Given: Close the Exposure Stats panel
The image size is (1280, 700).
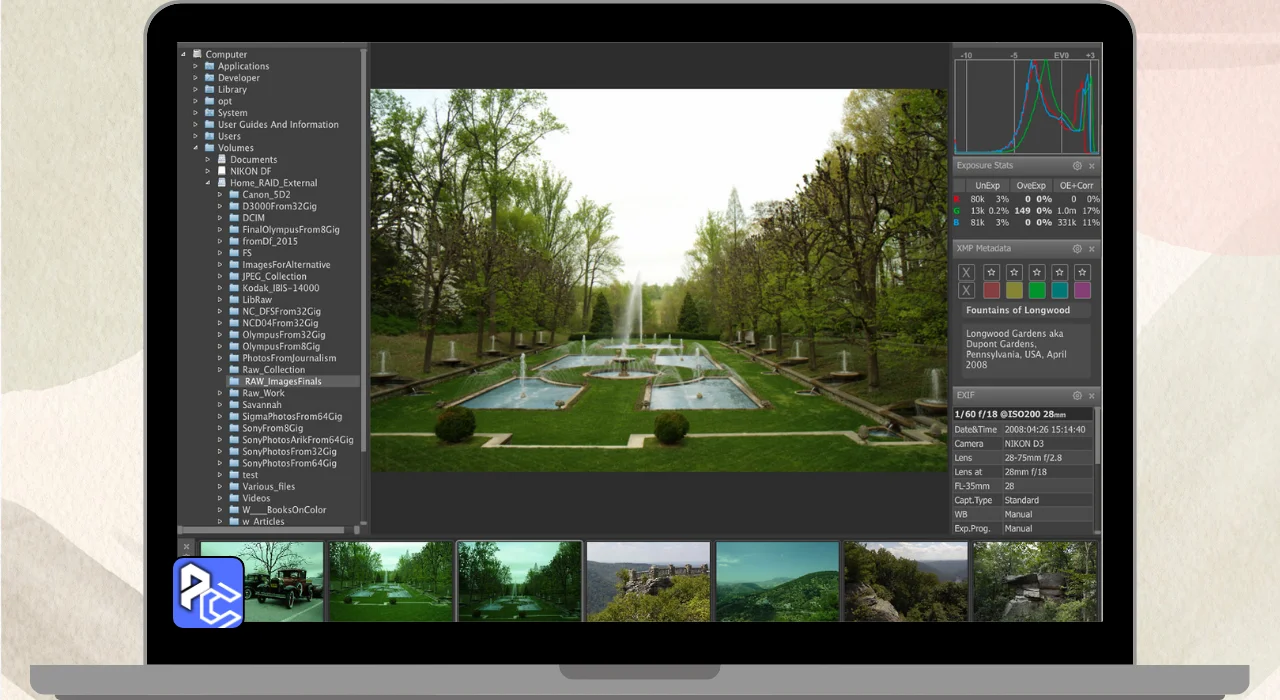Looking at the screenshot, I should tap(1092, 166).
